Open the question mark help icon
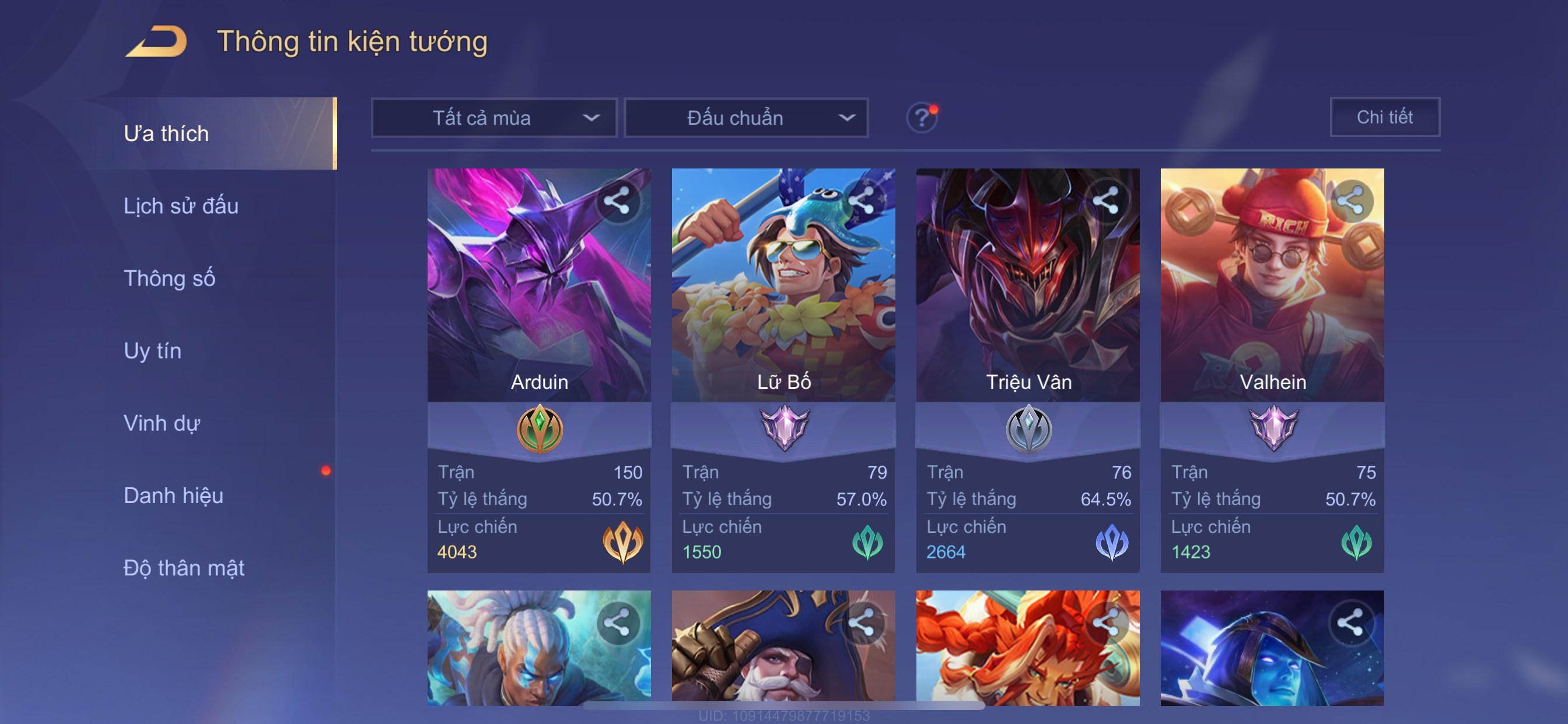This screenshot has height=724, width=1568. tap(922, 117)
